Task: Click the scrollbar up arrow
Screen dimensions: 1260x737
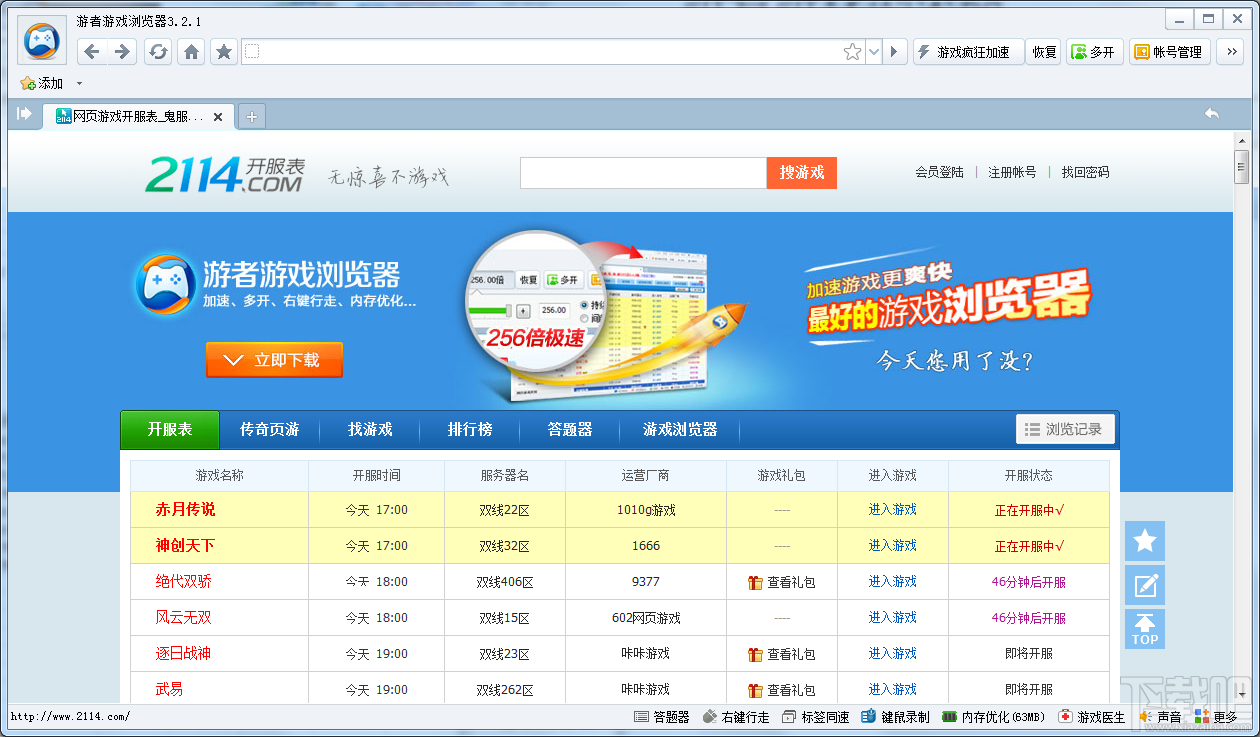Action: (1242, 139)
